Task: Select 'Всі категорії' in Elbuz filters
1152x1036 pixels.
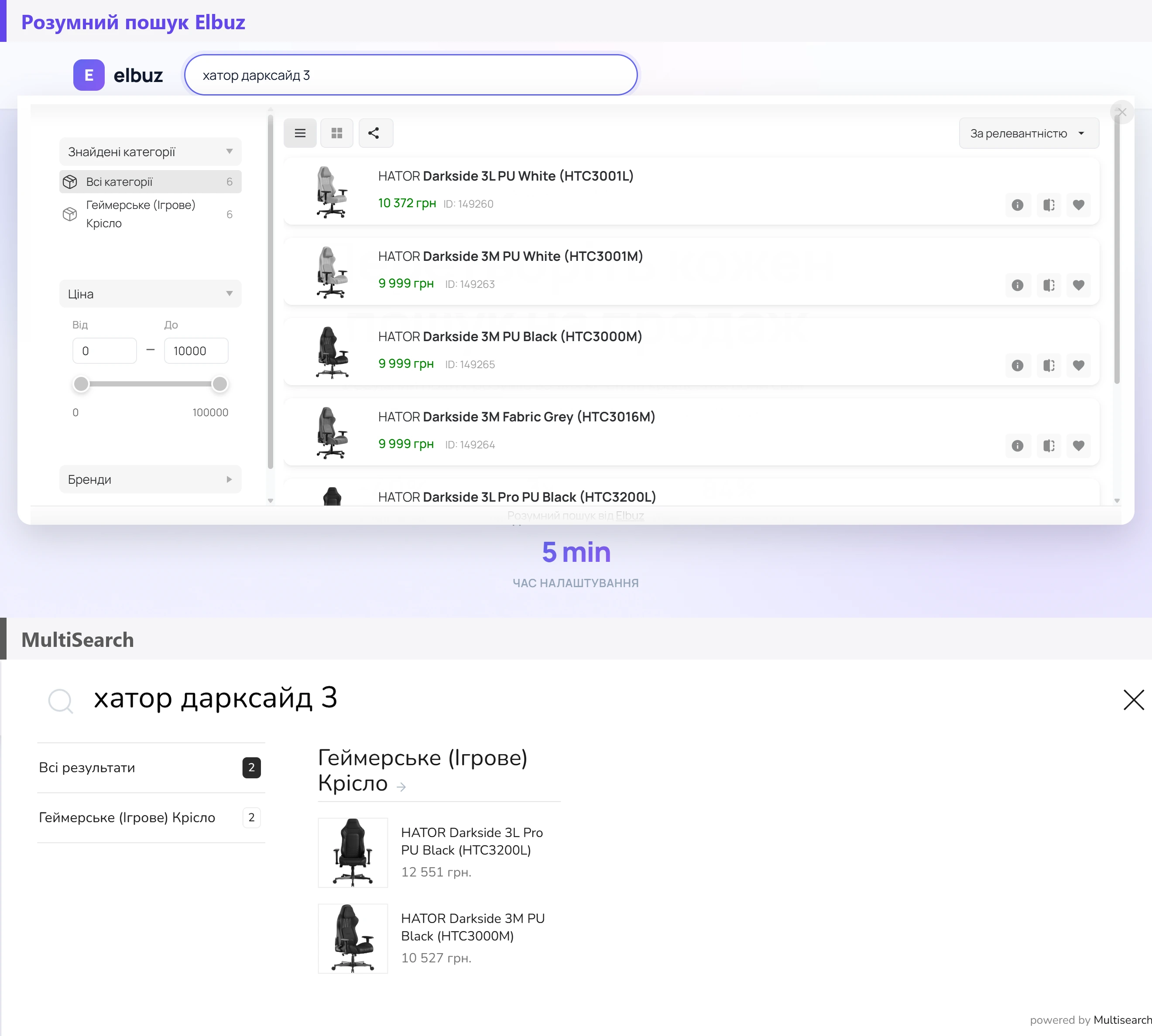Action: (151, 181)
